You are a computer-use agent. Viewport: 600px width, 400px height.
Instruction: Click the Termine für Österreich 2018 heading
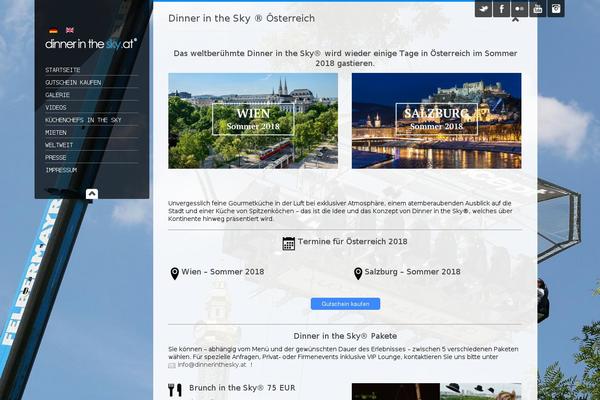(x=352, y=242)
